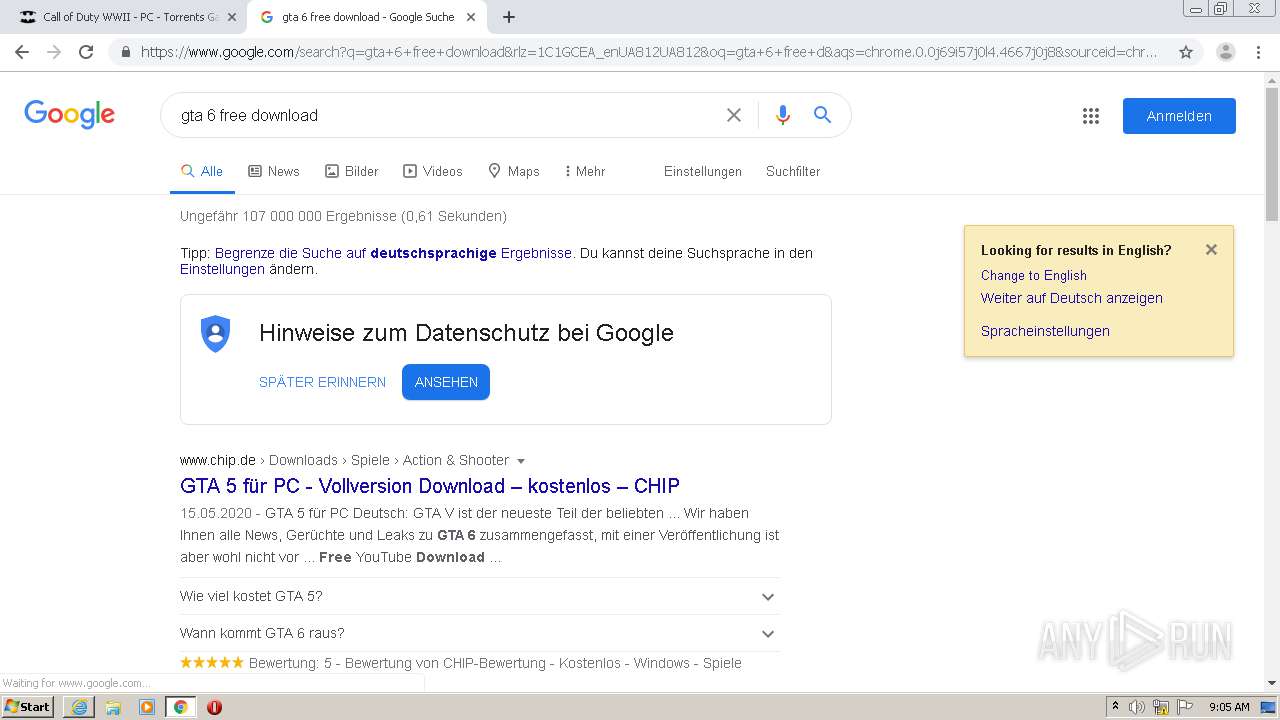The width and height of the screenshot is (1280, 720).
Task: Open the Einstellungen link in the tip
Action: (x=222, y=269)
